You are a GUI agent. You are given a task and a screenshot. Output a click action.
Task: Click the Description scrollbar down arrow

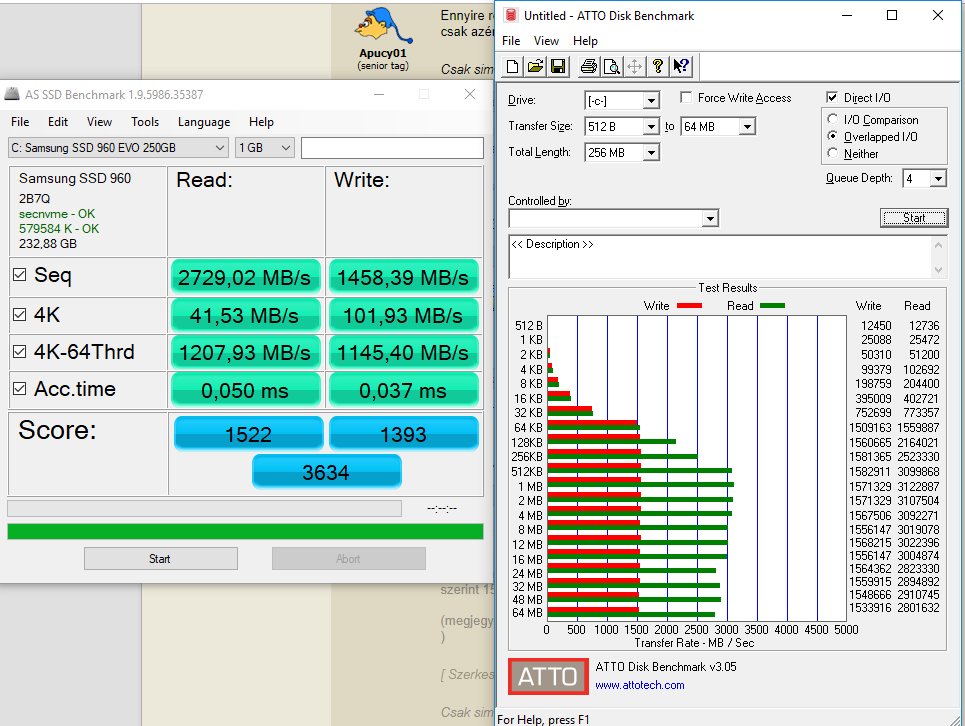(939, 269)
